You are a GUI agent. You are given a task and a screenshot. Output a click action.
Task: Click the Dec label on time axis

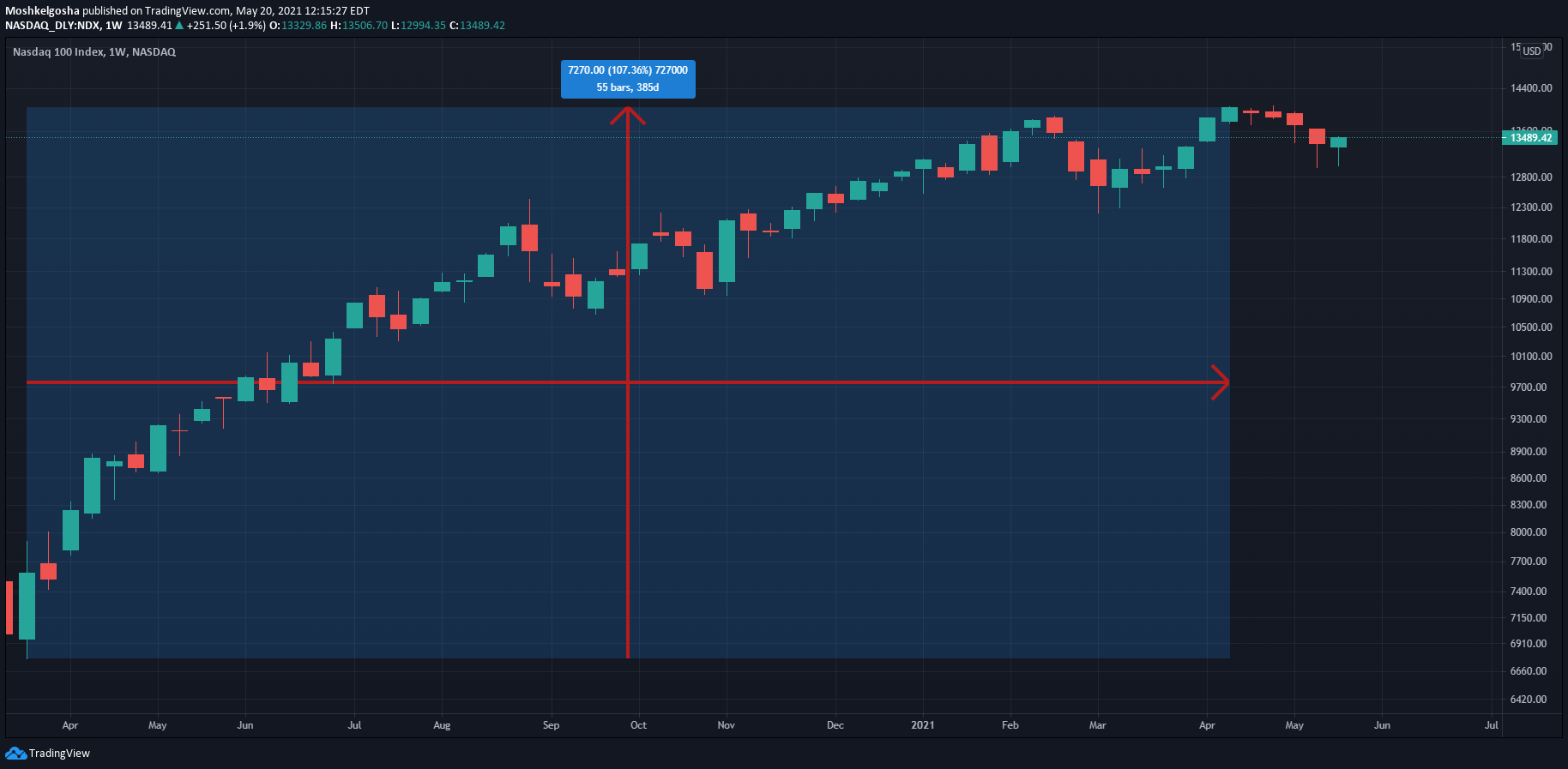[x=835, y=725]
